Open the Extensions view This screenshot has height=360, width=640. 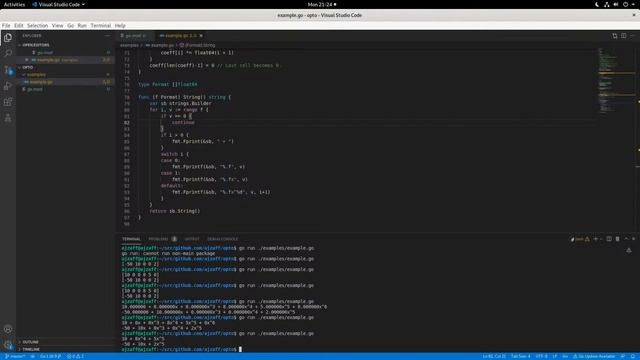point(8,102)
